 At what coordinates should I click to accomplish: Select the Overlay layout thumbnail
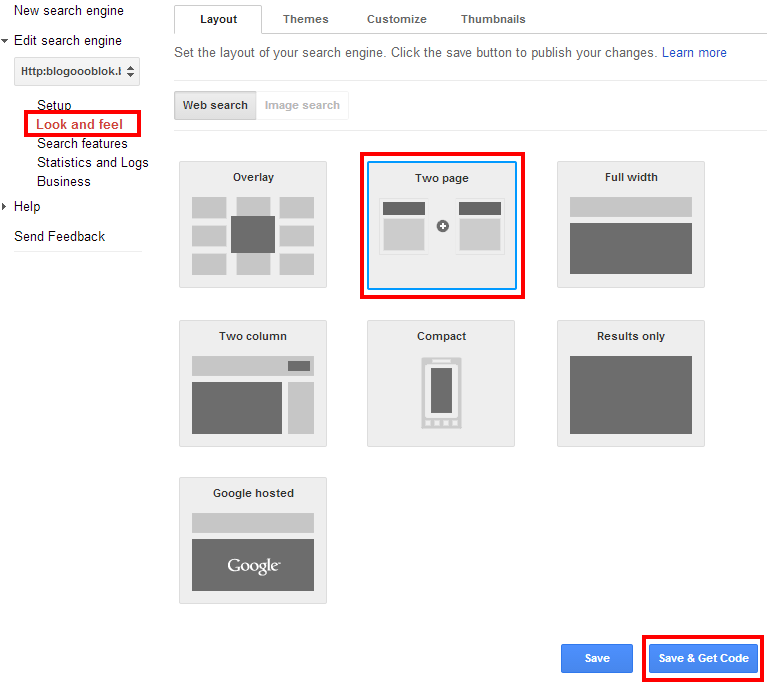tap(253, 225)
